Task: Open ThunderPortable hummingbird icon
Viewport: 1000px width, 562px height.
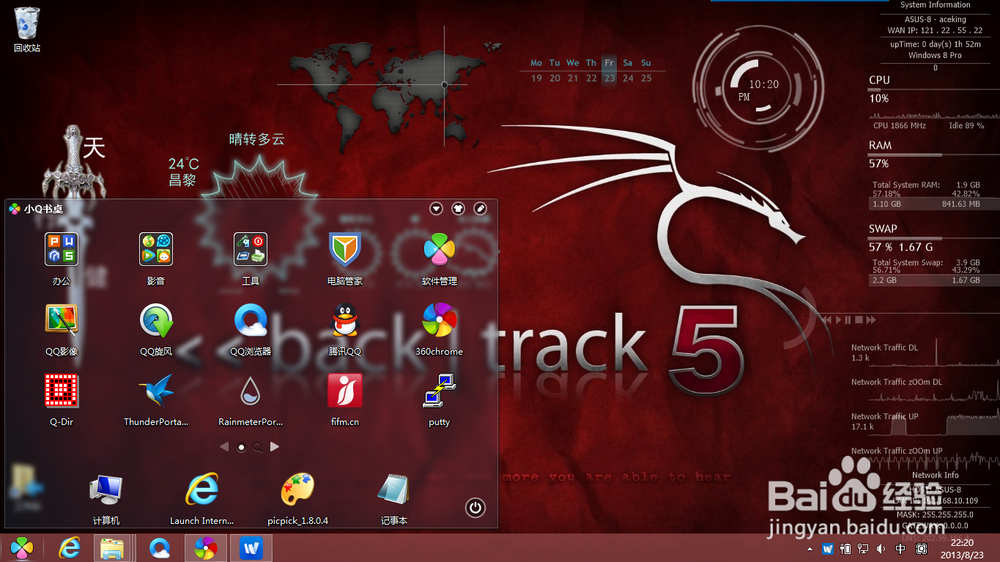Action: pyautogui.click(x=156, y=390)
